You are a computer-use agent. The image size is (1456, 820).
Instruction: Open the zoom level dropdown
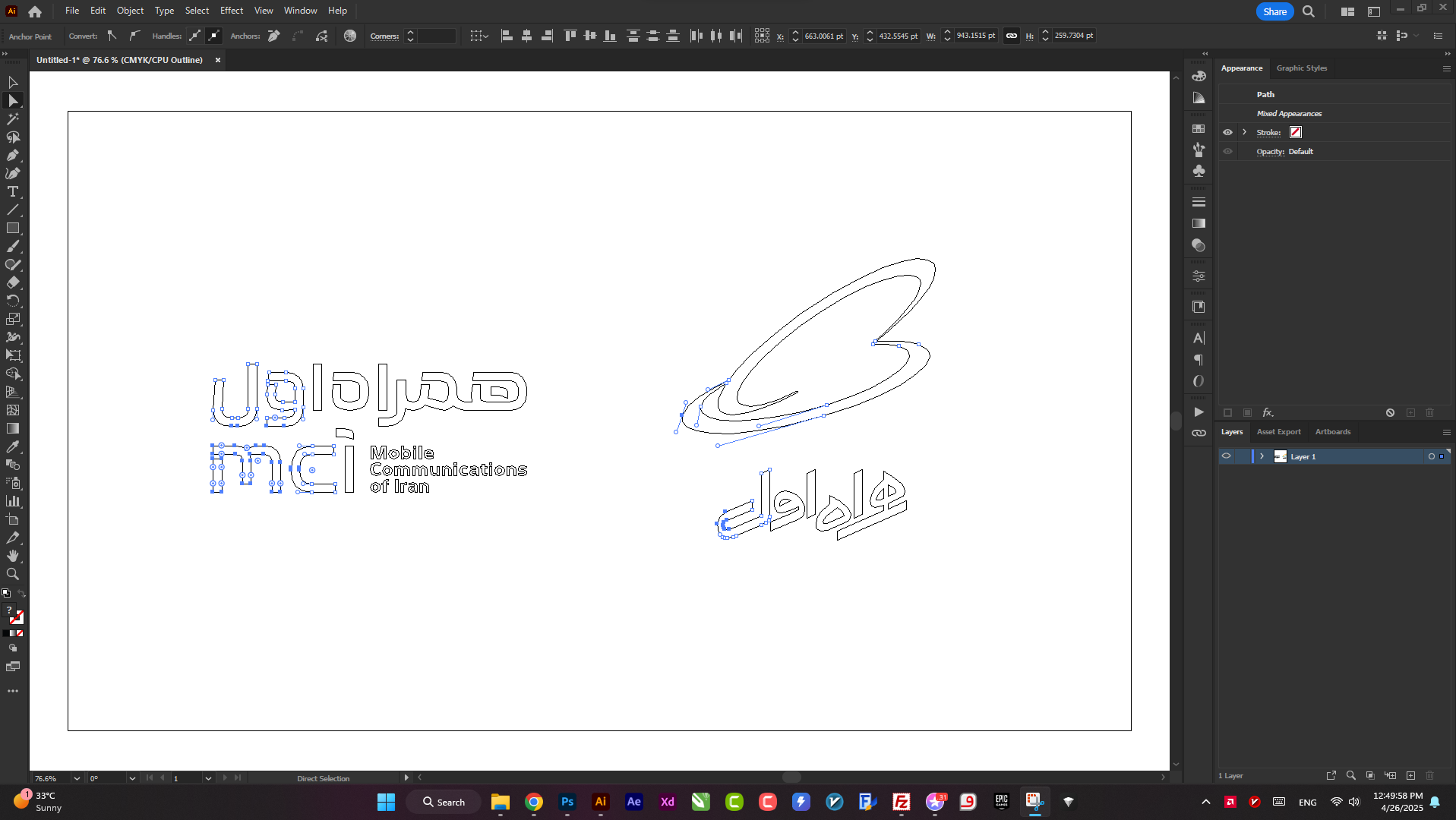[x=76, y=778]
